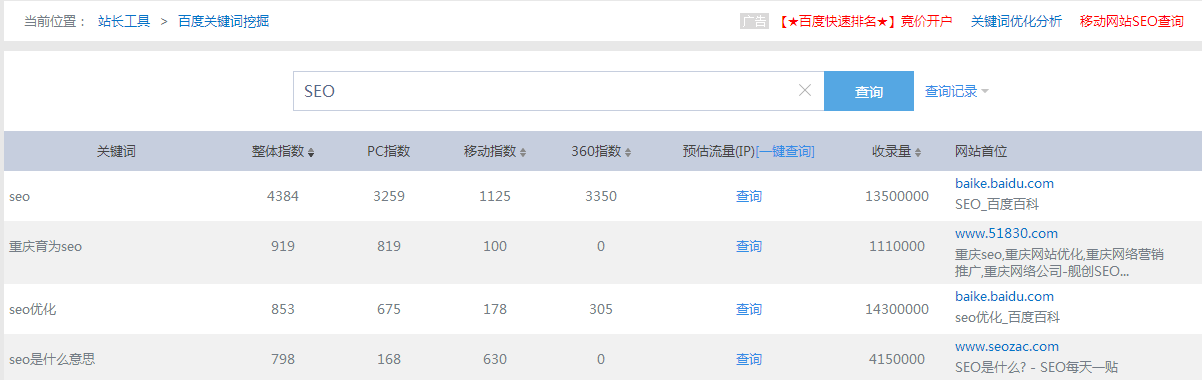Image resolution: width=1202 pixels, height=380 pixels.
Task: Click 查询 traffic link for seo row
Action: [749, 197]
